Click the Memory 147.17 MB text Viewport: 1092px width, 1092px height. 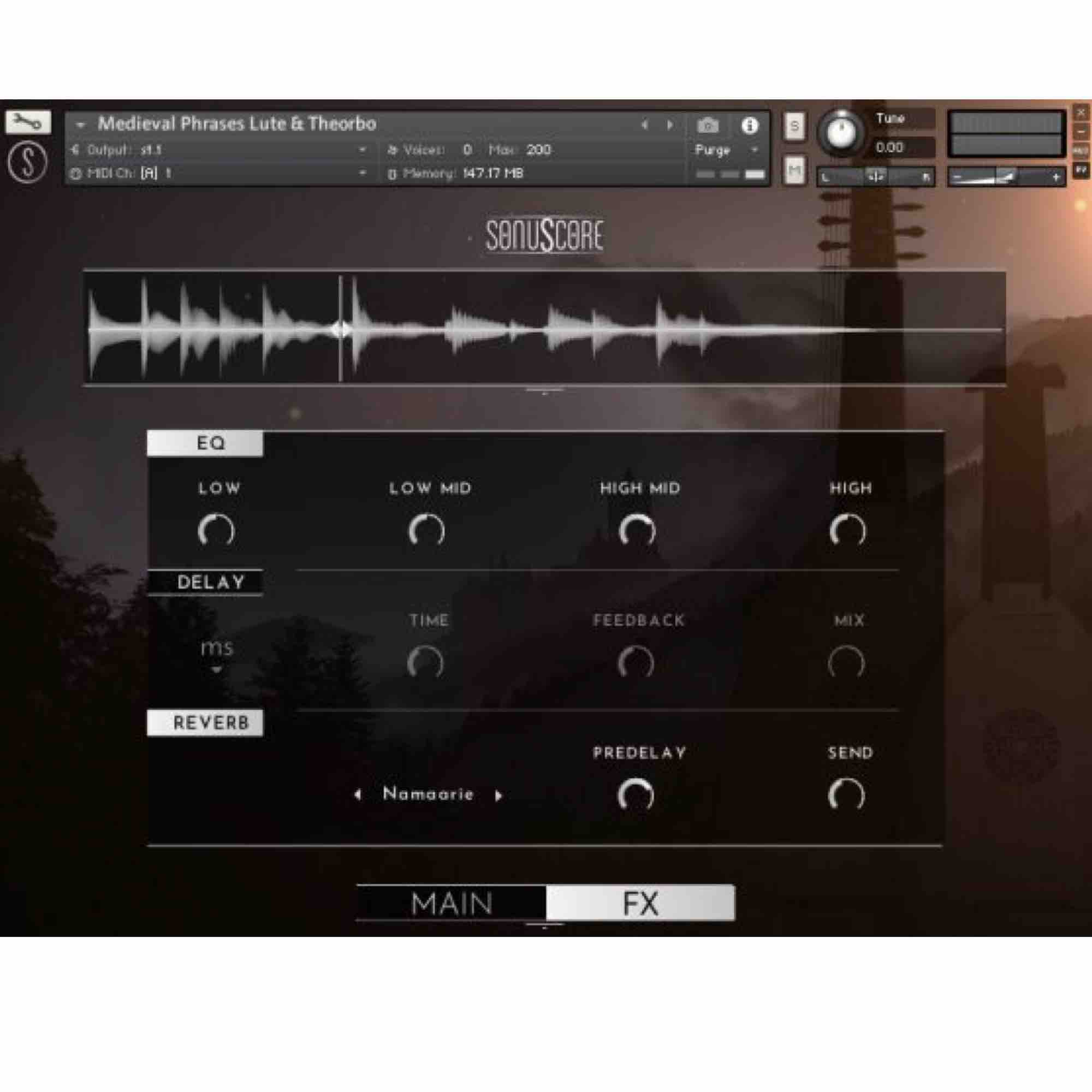pos(493,174)
